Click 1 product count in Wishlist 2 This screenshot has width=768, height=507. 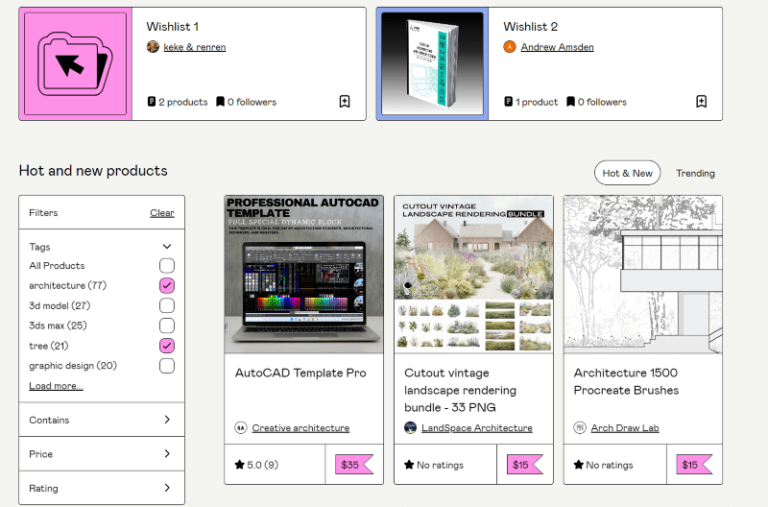click(x=531, y=102)
